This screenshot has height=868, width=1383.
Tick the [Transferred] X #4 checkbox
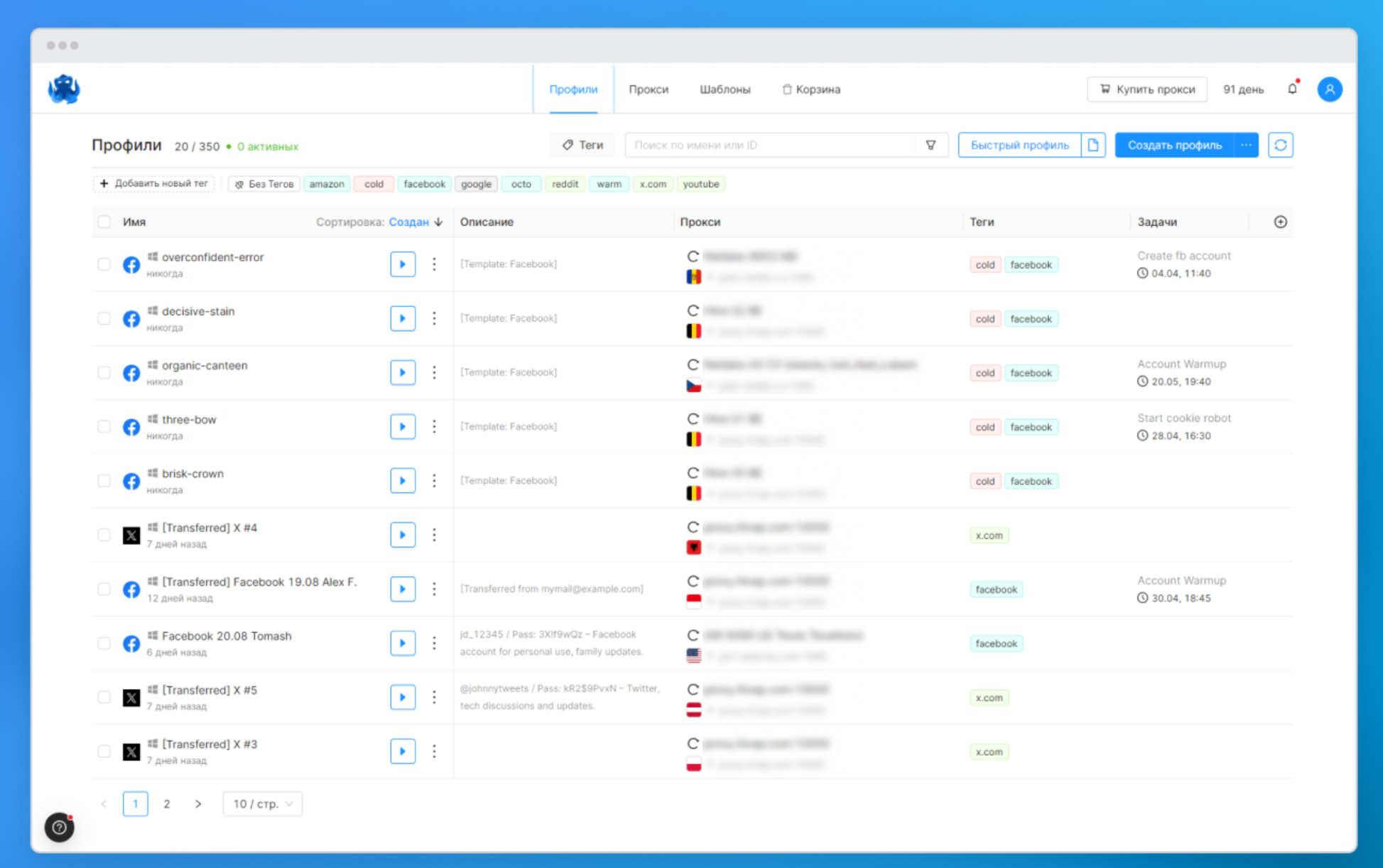coord(104,535)
